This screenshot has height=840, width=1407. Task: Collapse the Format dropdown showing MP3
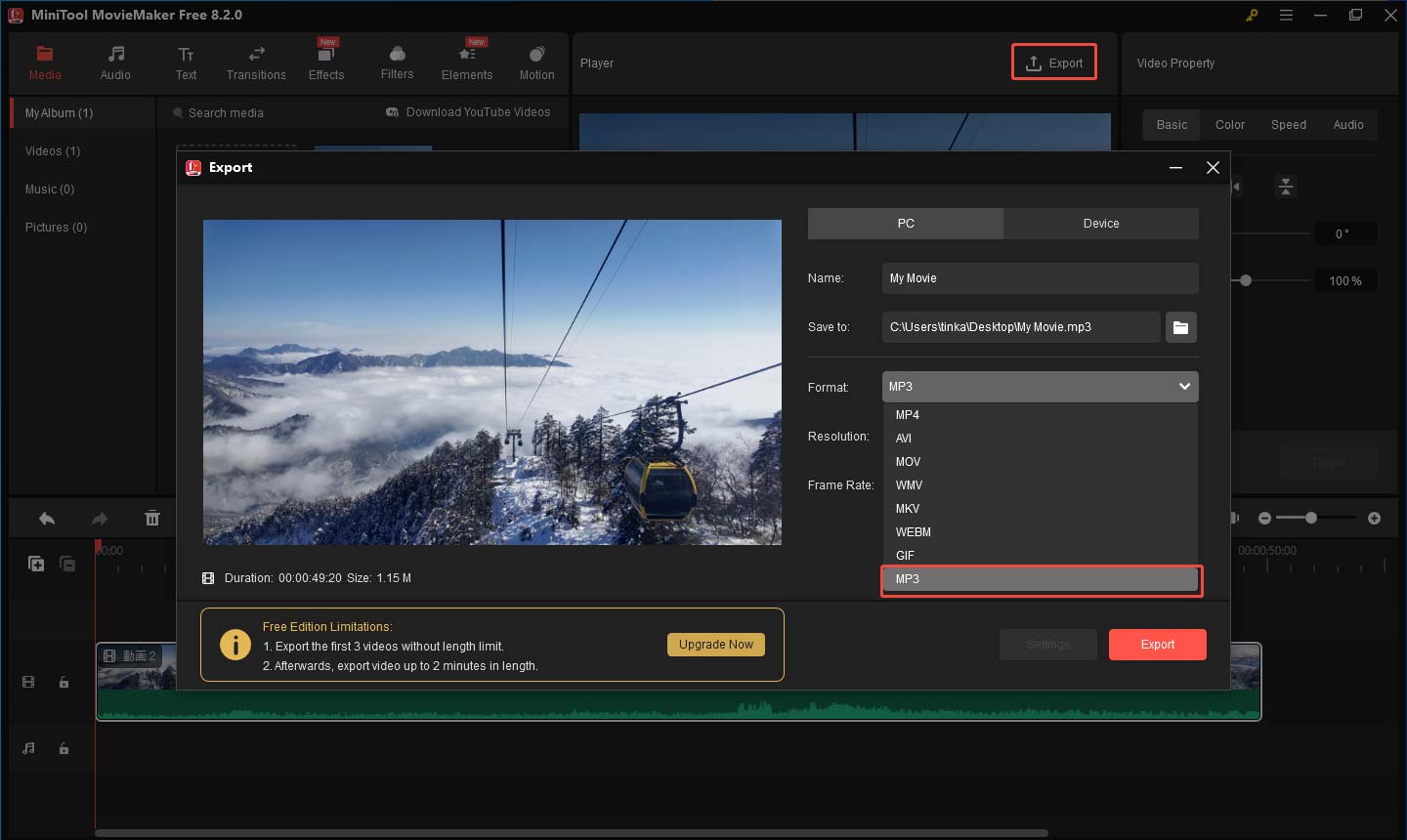point(1040,387)
